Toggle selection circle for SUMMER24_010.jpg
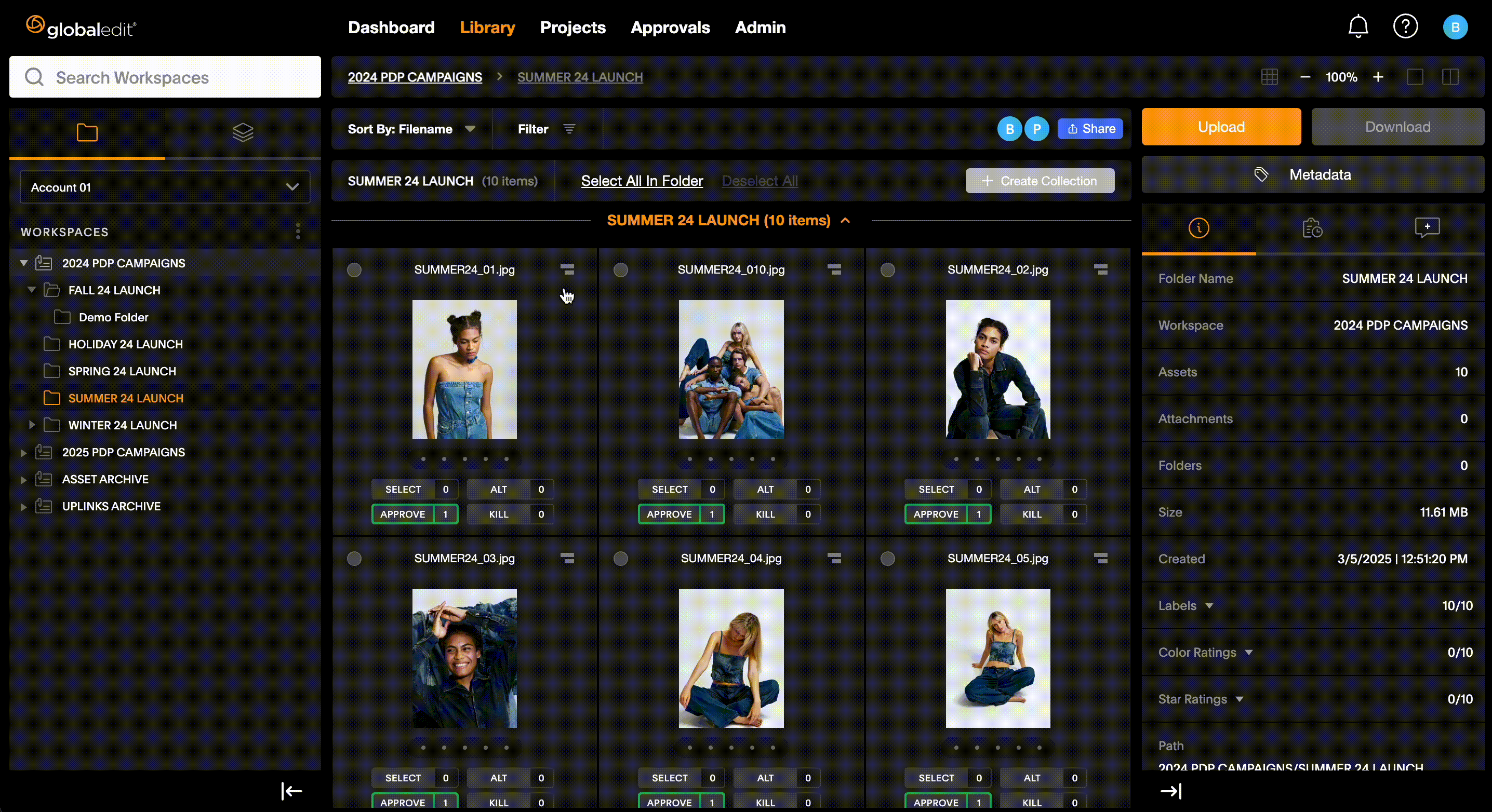1492x812 pixels. pos(620,269)
